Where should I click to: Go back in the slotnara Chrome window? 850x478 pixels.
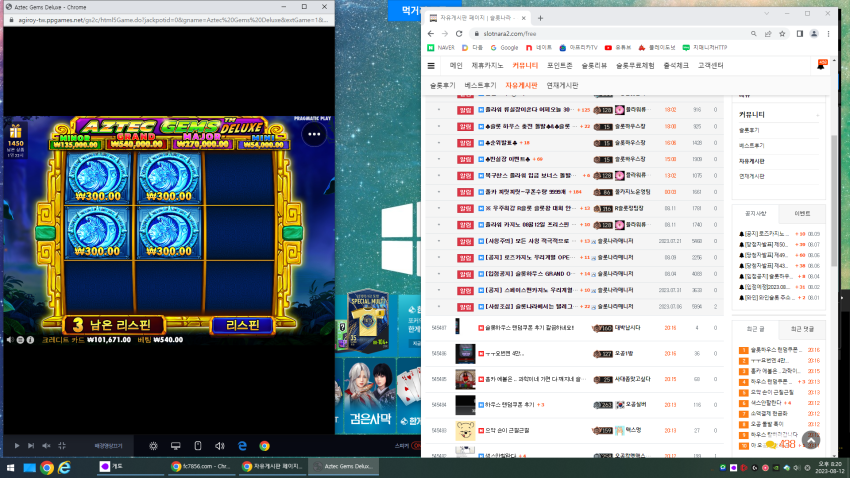click(x=431, y=34)
